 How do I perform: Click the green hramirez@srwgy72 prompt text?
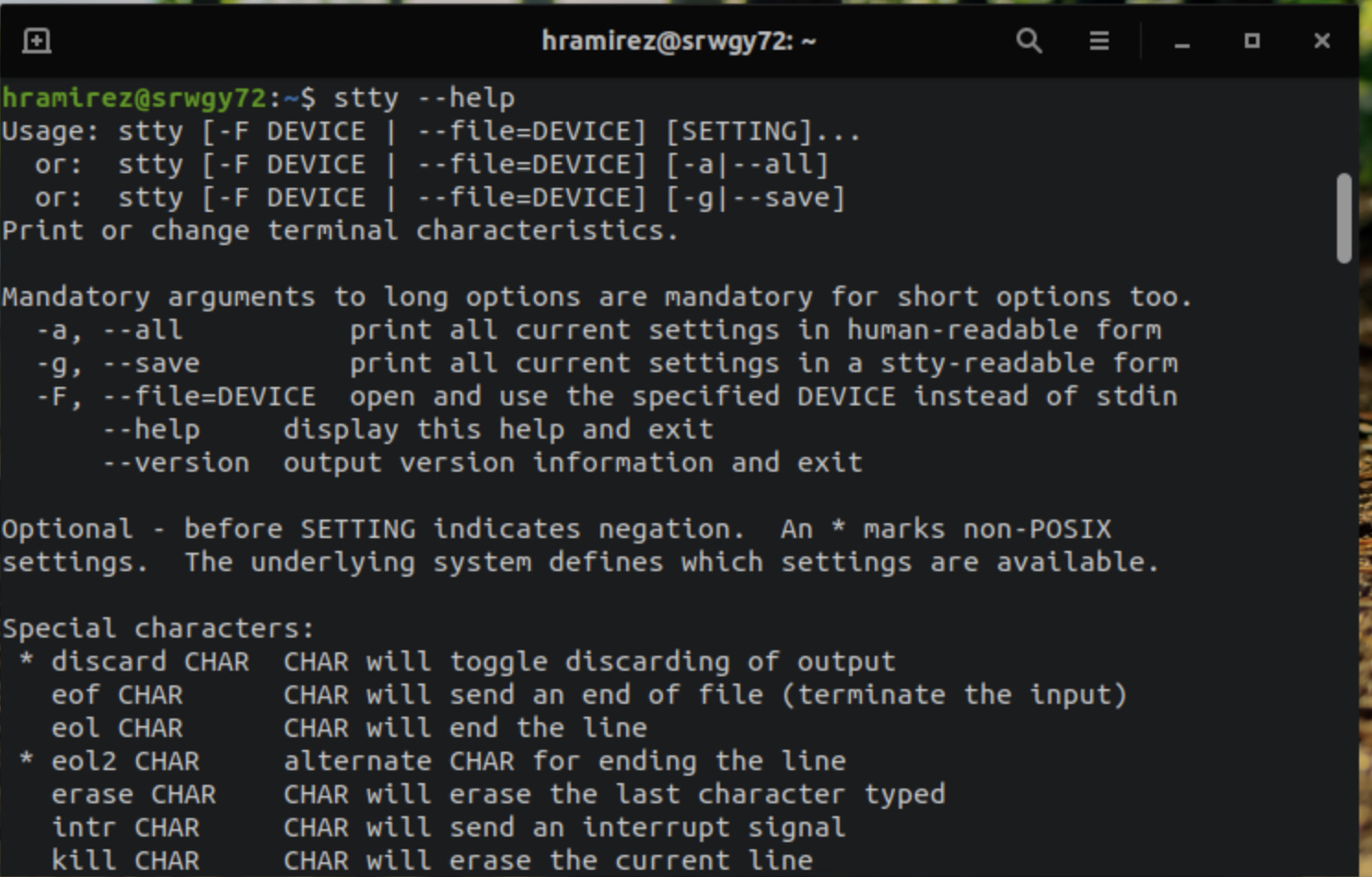(134, 98)
